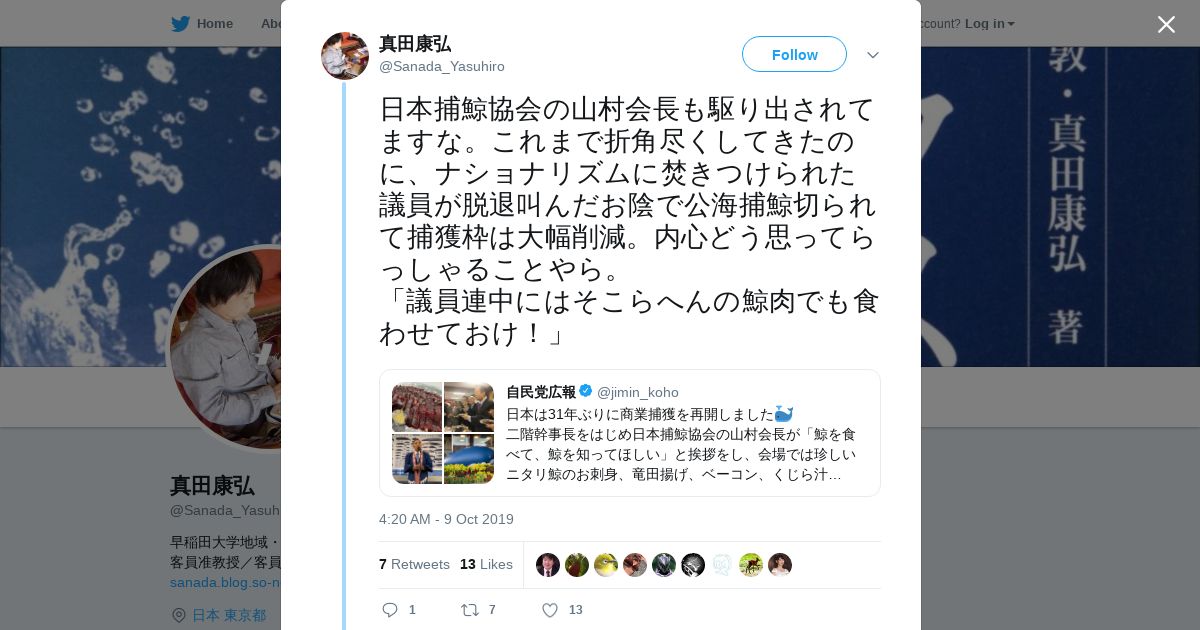Click the 日本 東京都 location link
Image resolution: width=1200 pixels, height=630 pixels.
click(x=229, y=615)
